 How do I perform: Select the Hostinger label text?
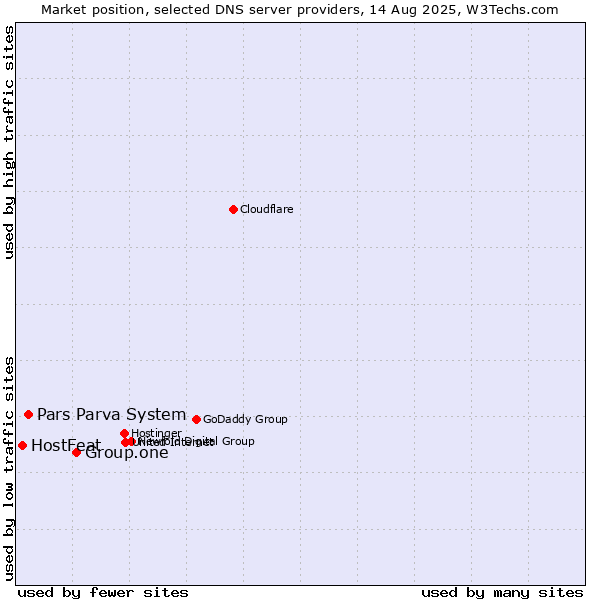(157, 433)
